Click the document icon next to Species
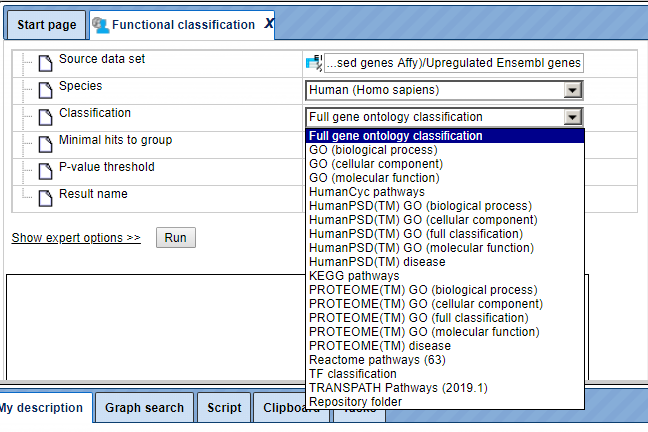The image size is (648, 432). tap(45, 90)
